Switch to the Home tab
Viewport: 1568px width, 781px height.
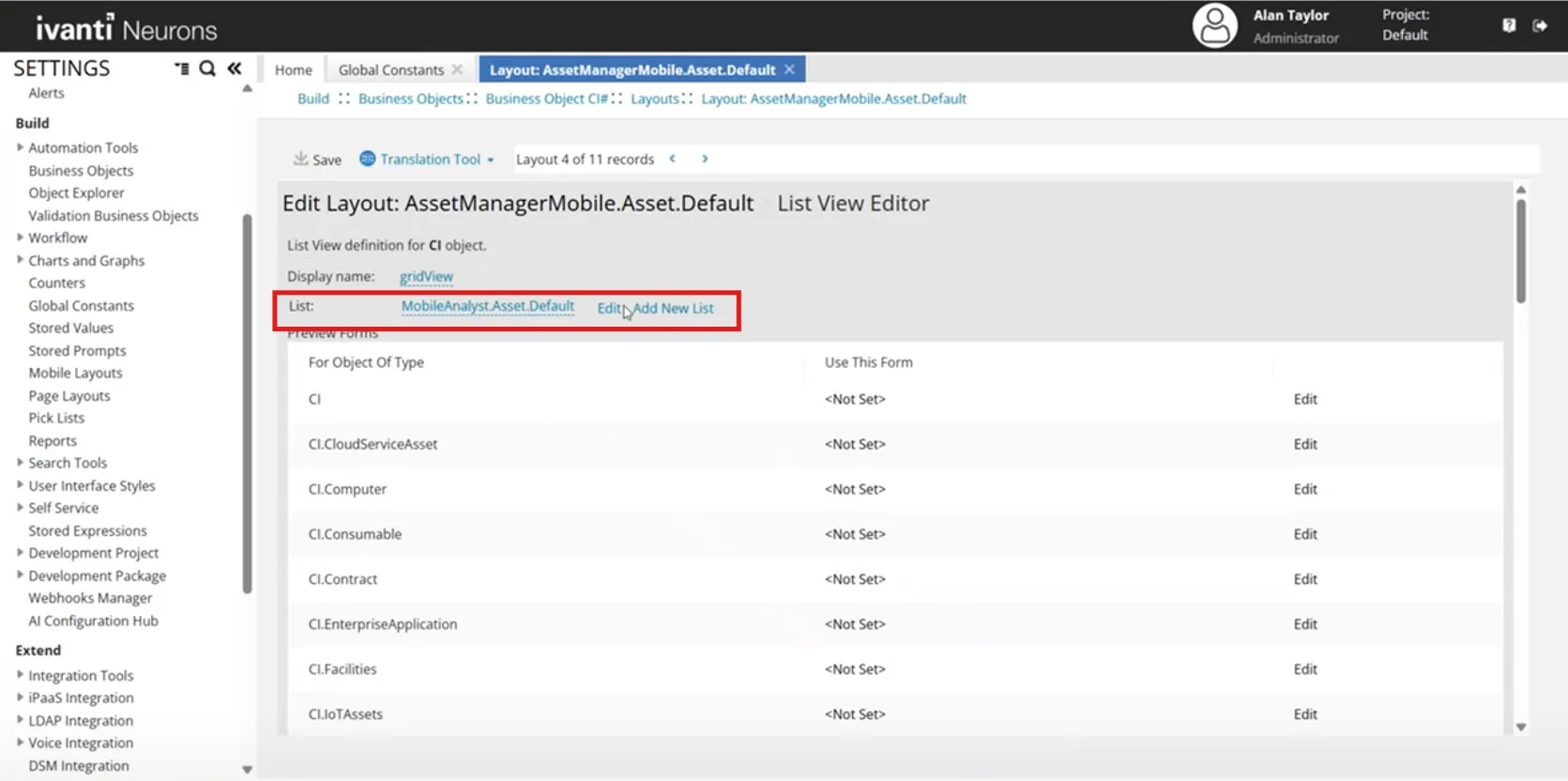coord(293,69)
